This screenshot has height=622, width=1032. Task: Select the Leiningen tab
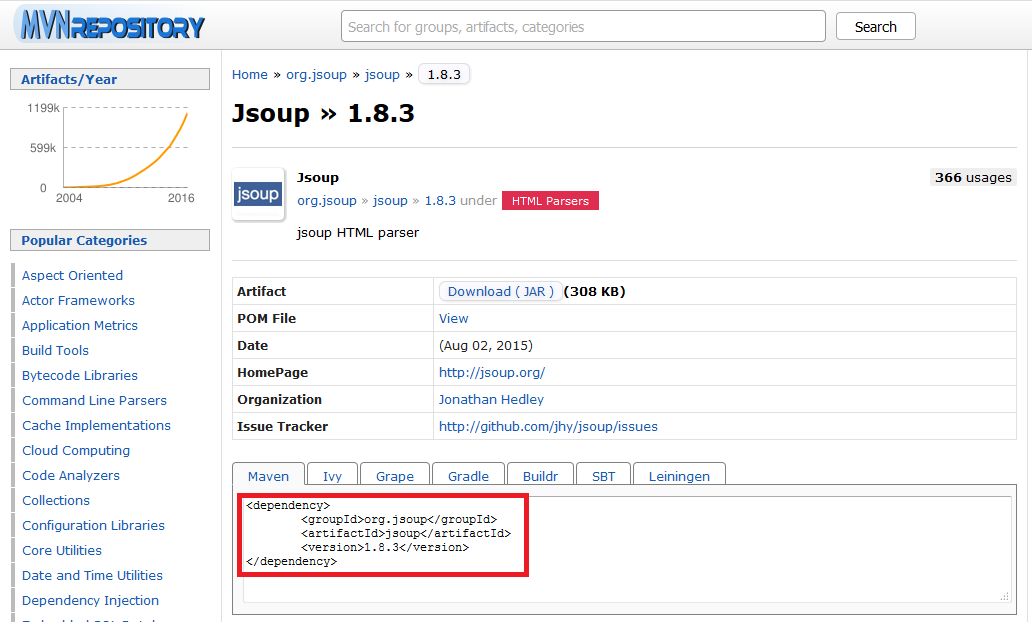(679, 477)
